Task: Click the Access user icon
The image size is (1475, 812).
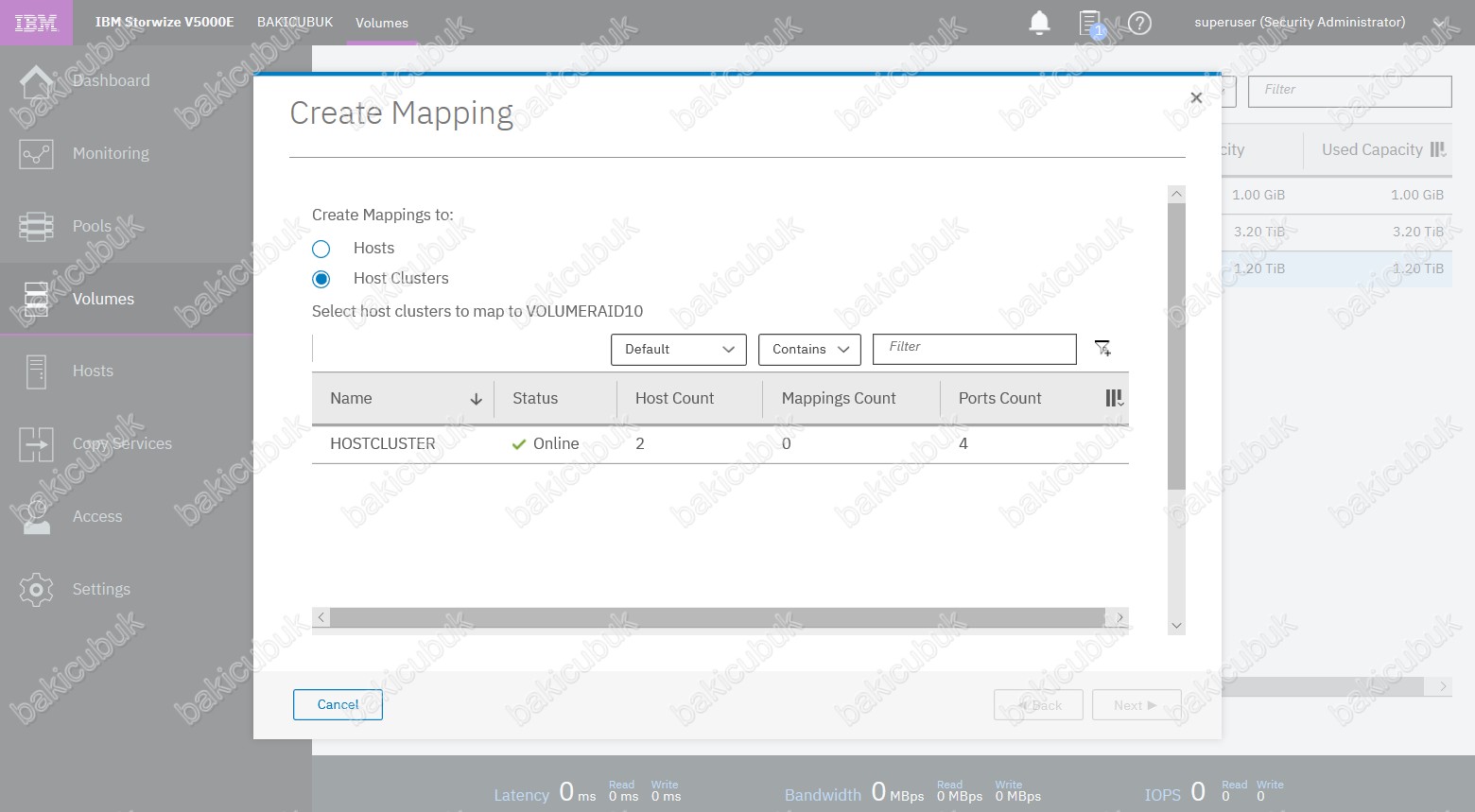Action: [x=36, y=517]
